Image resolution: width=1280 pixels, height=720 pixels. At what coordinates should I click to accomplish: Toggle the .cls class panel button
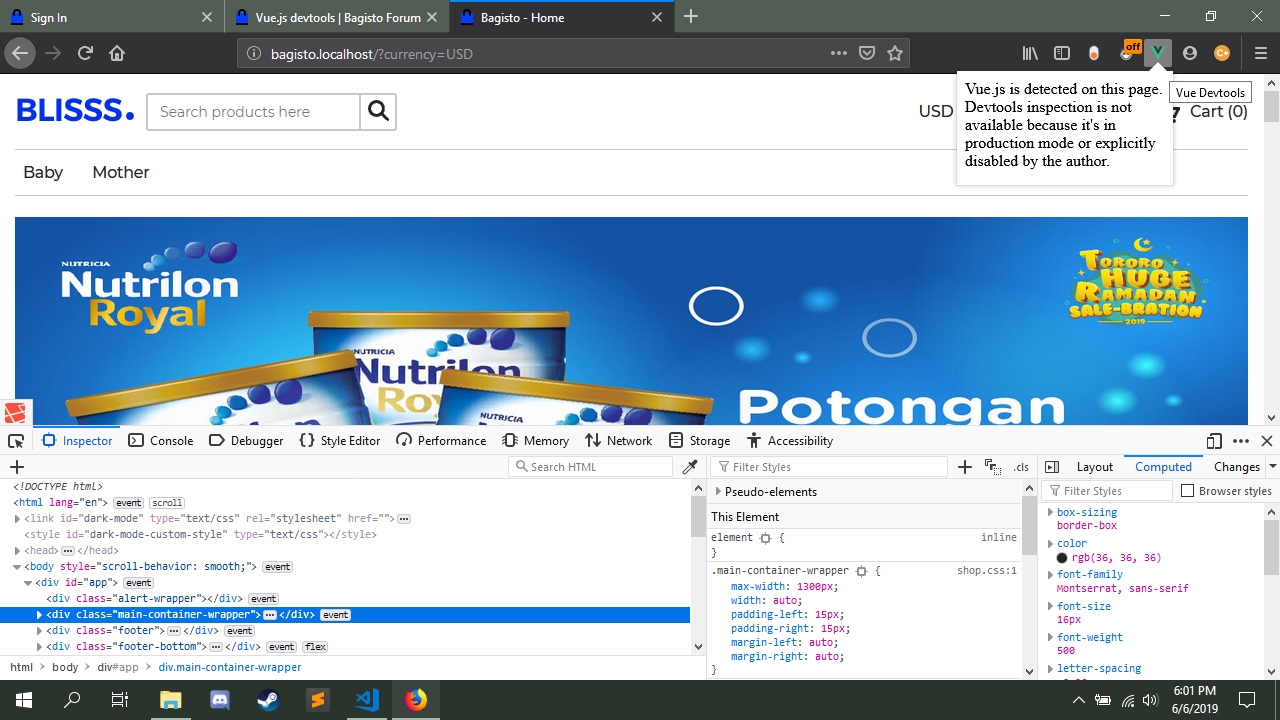[1021, 467]
